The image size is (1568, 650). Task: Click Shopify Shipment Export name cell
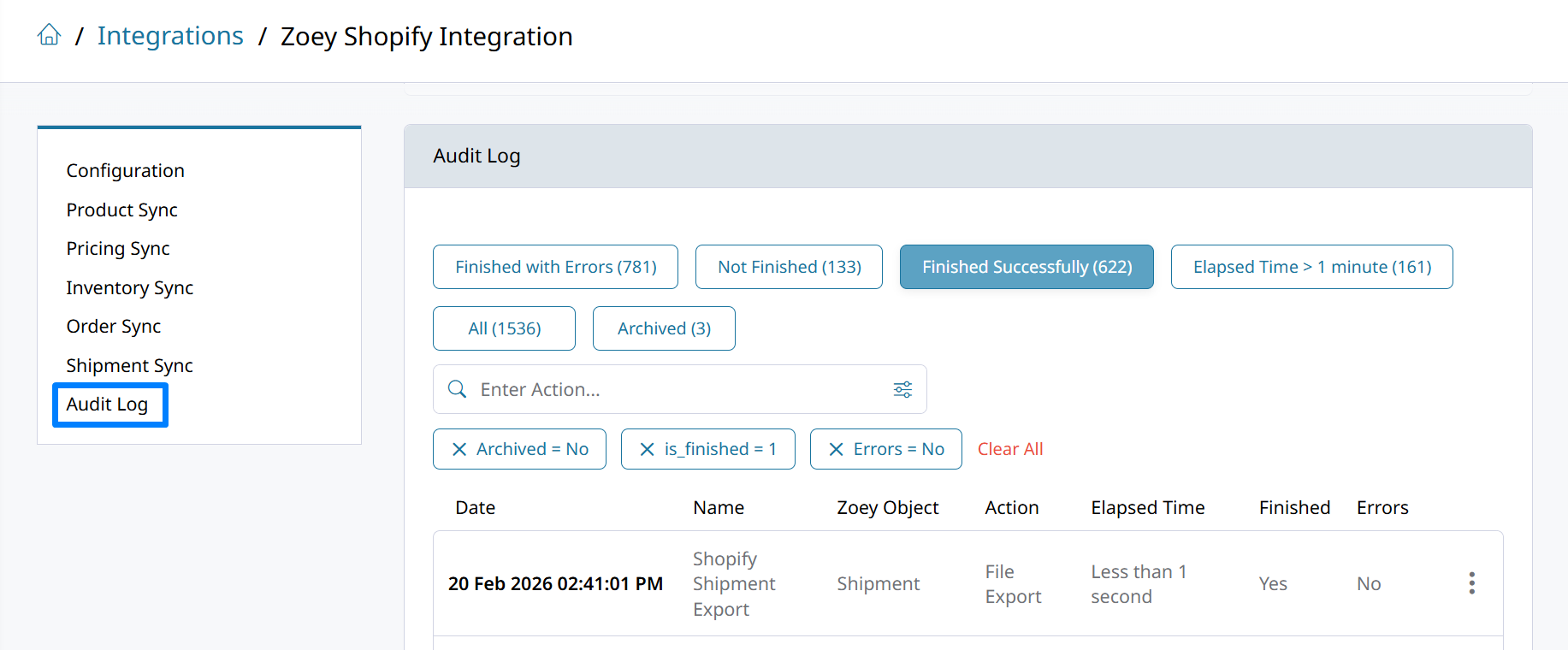point(734,583)
